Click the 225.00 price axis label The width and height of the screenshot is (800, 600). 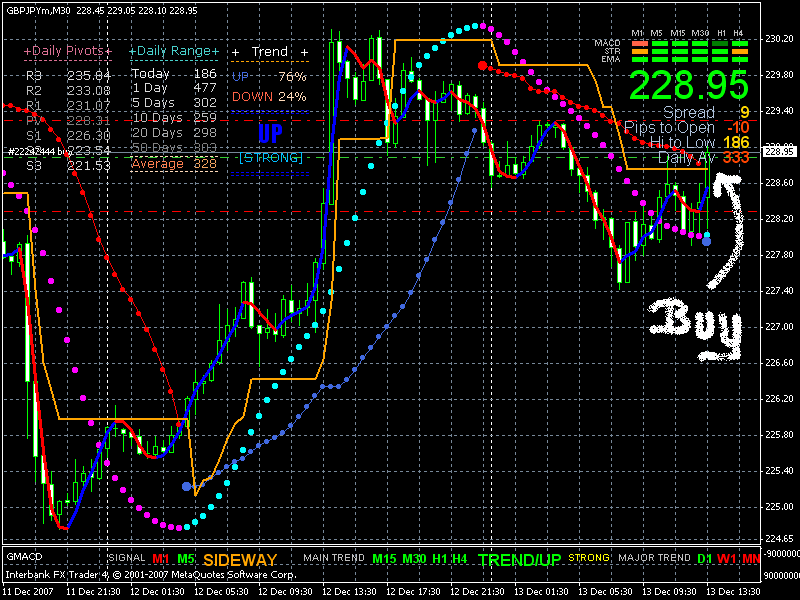tap(779, 507)
